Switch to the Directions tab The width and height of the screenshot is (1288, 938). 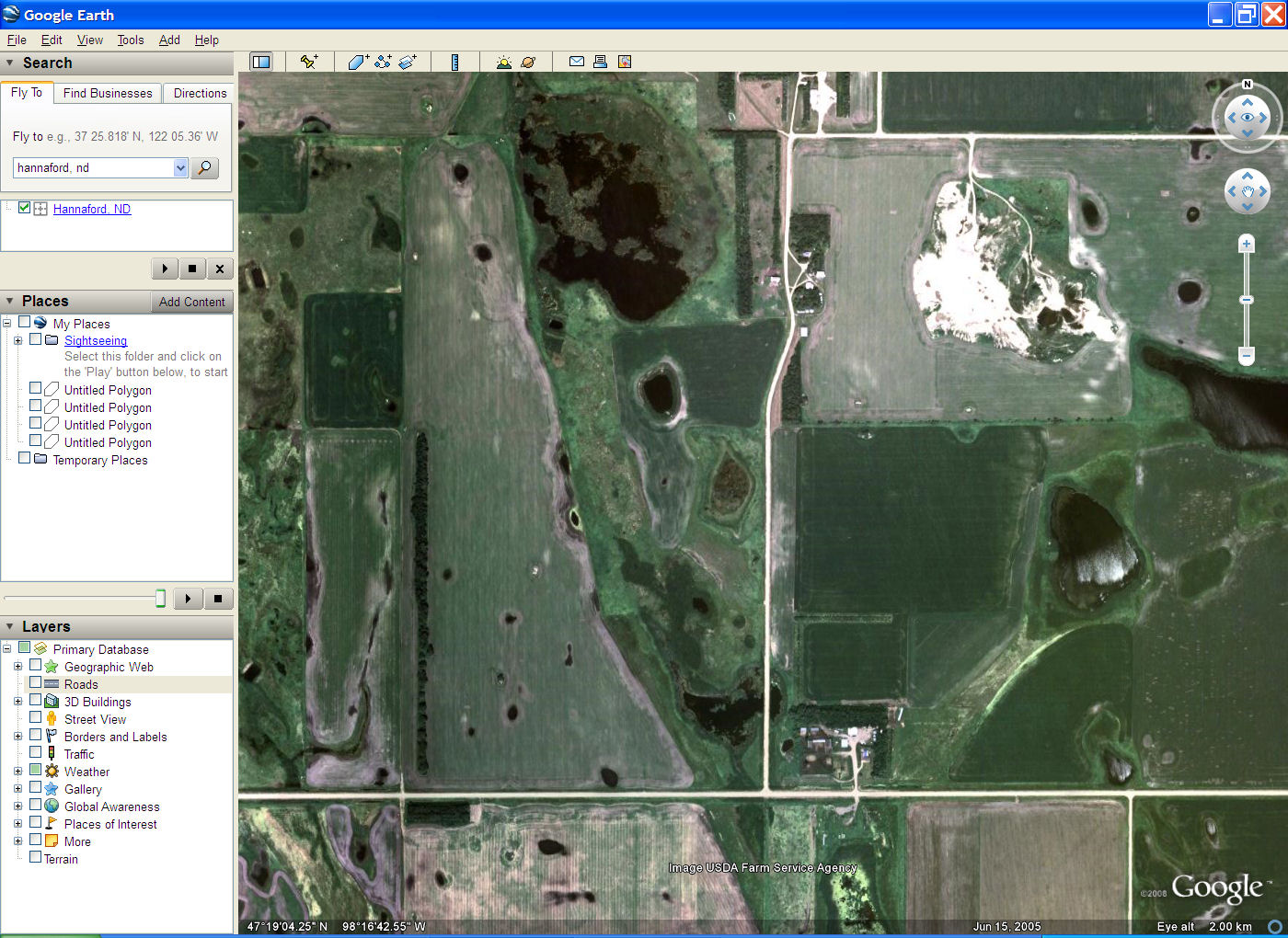click(x=200, y=93)
